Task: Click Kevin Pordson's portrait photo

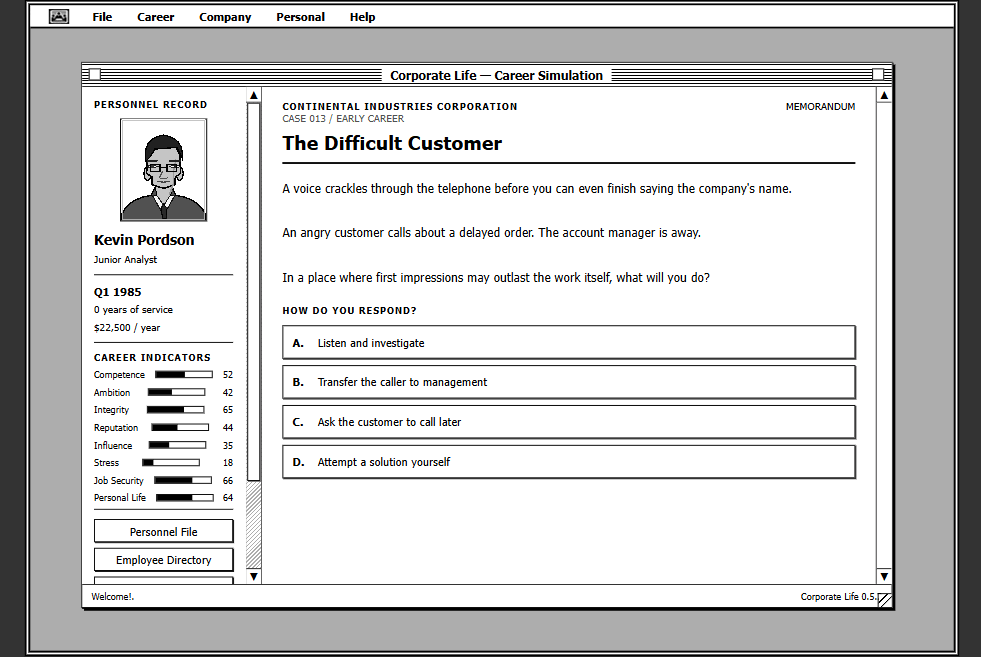Action: [163, 170]
